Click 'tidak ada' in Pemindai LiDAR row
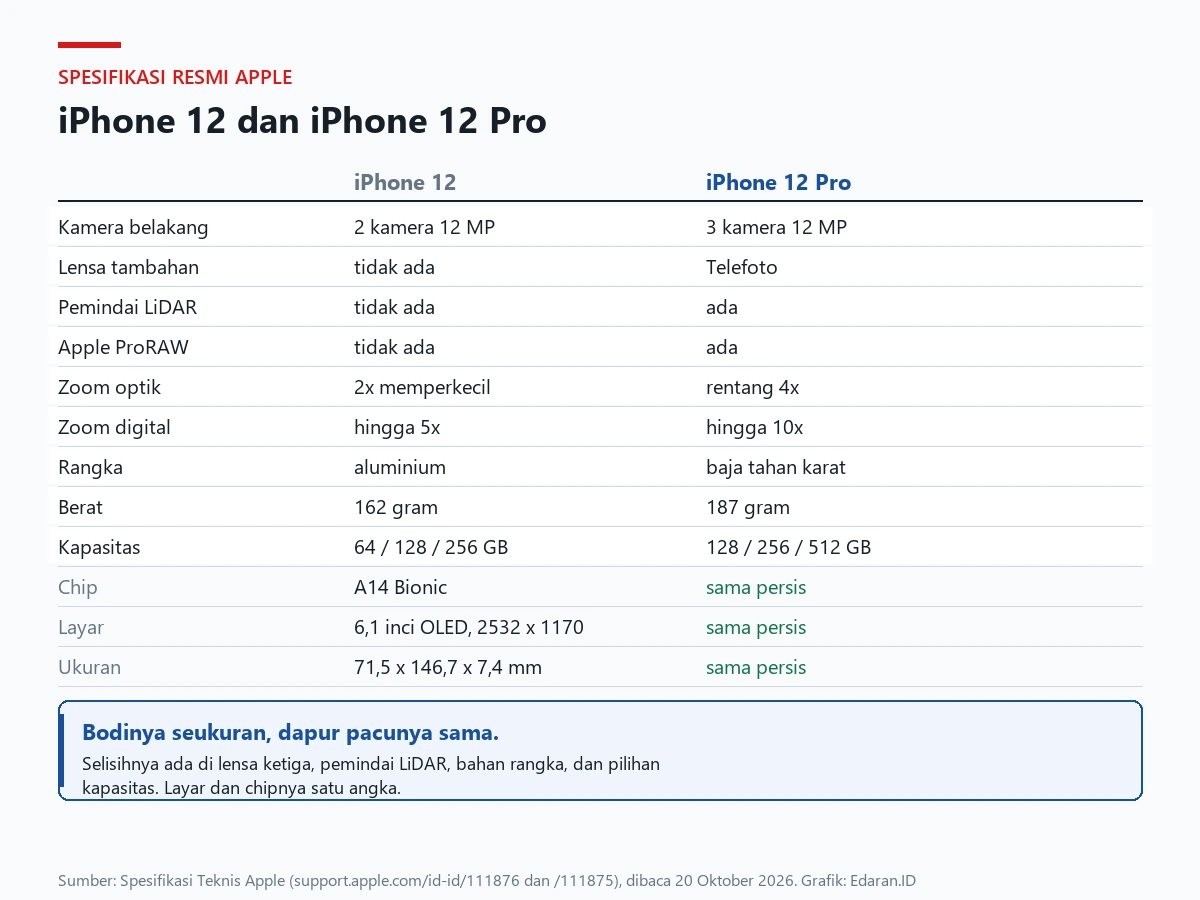The width and height of the screenshot is (1200, 900). 394,307
